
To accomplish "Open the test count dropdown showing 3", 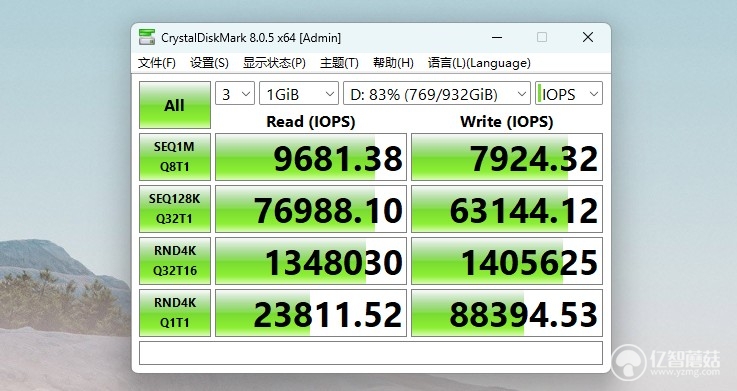I will 235,94.
